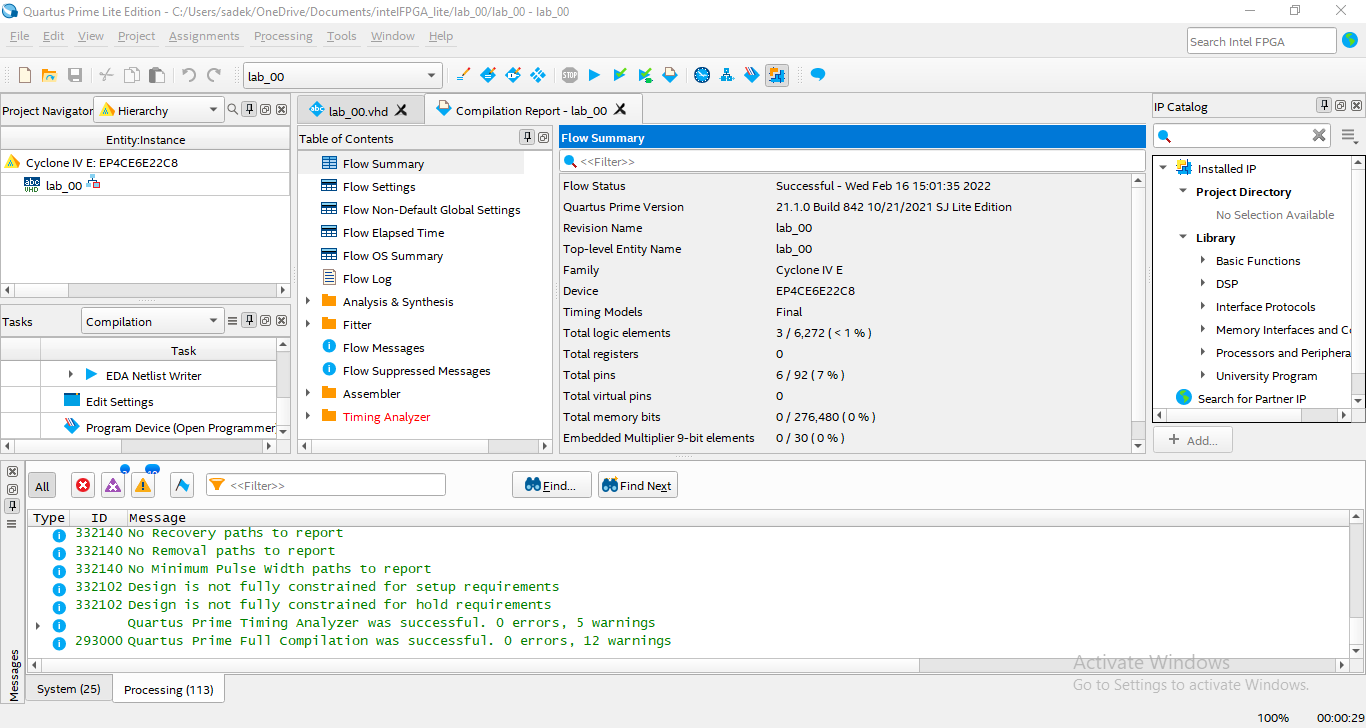The height and width of the screenshot is (728, 1366).
Task: Open the Timing Analyzer clock icon
Action: point(702,75)
